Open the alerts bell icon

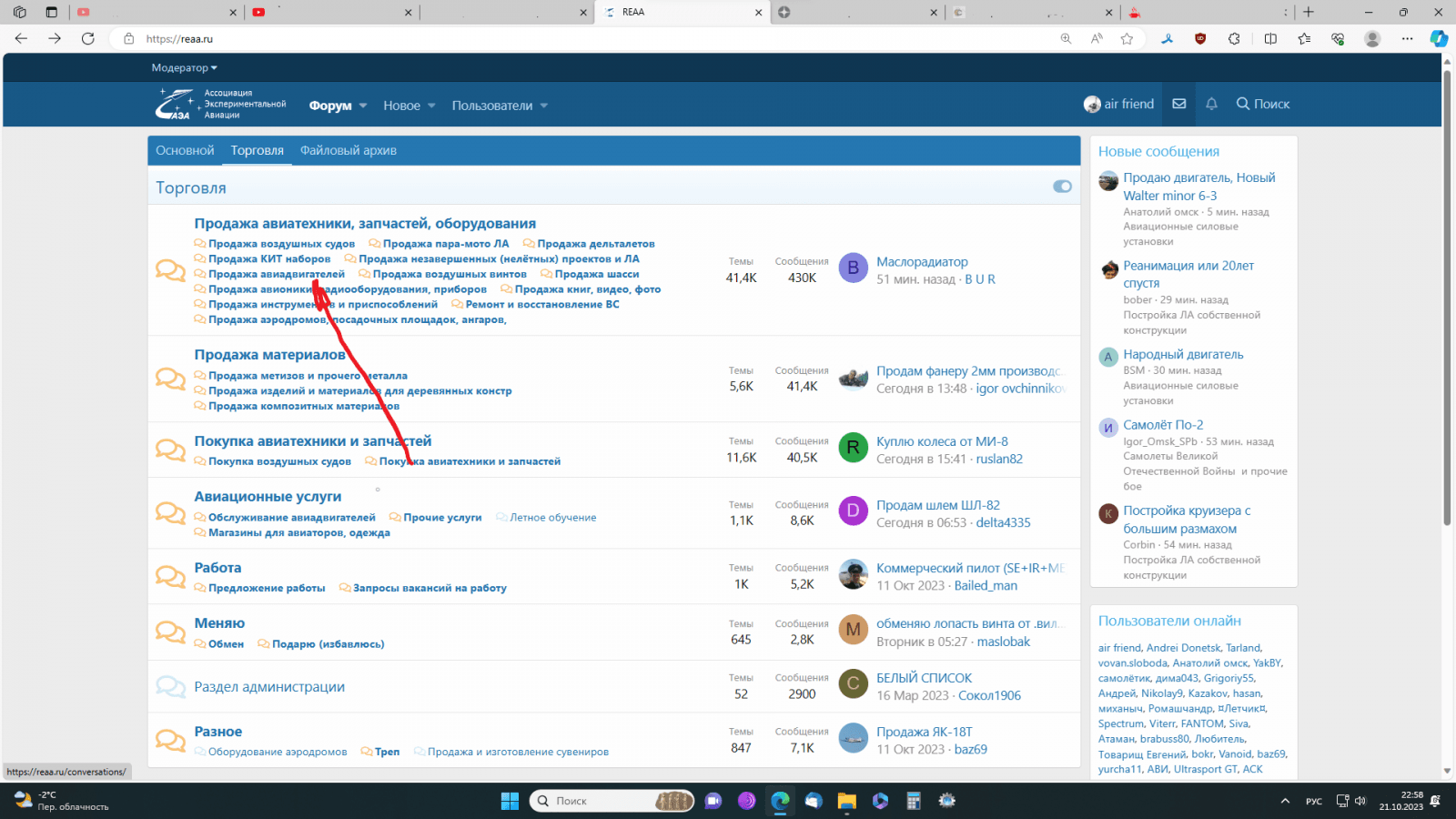[1211, 104]
